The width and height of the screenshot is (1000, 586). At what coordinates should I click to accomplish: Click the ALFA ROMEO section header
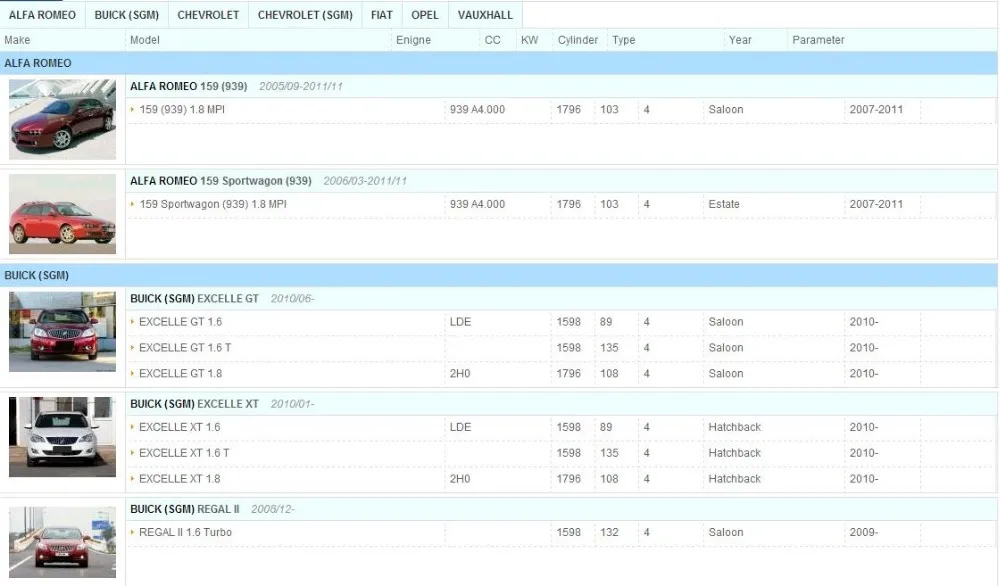tap(499, 63)
